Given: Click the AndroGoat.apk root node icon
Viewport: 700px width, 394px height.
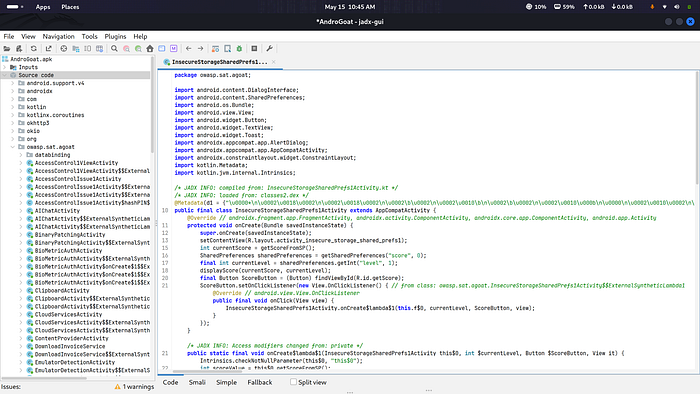Looking at the screenshot, I should tap(5, 59).
